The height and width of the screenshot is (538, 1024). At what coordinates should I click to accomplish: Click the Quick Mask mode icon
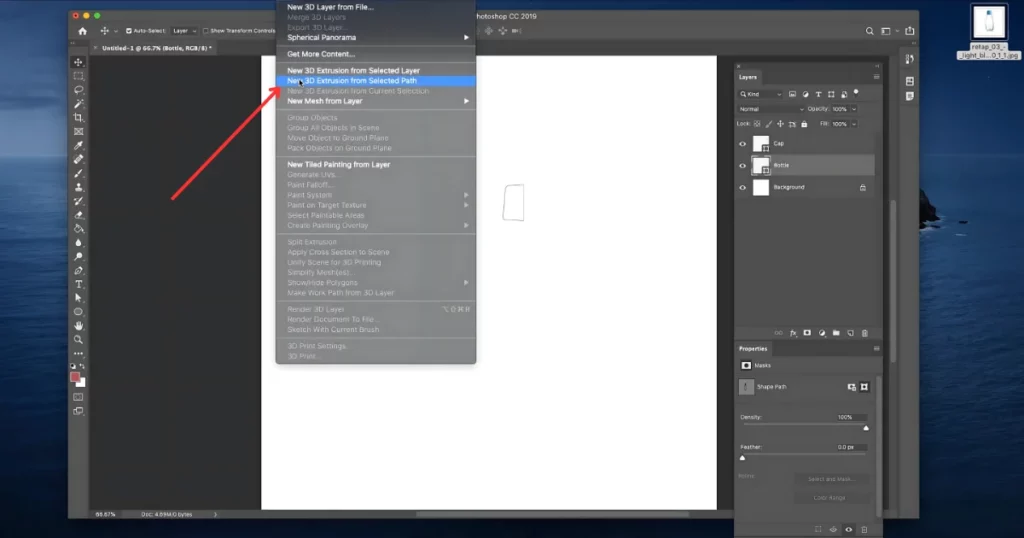[78, 397]
